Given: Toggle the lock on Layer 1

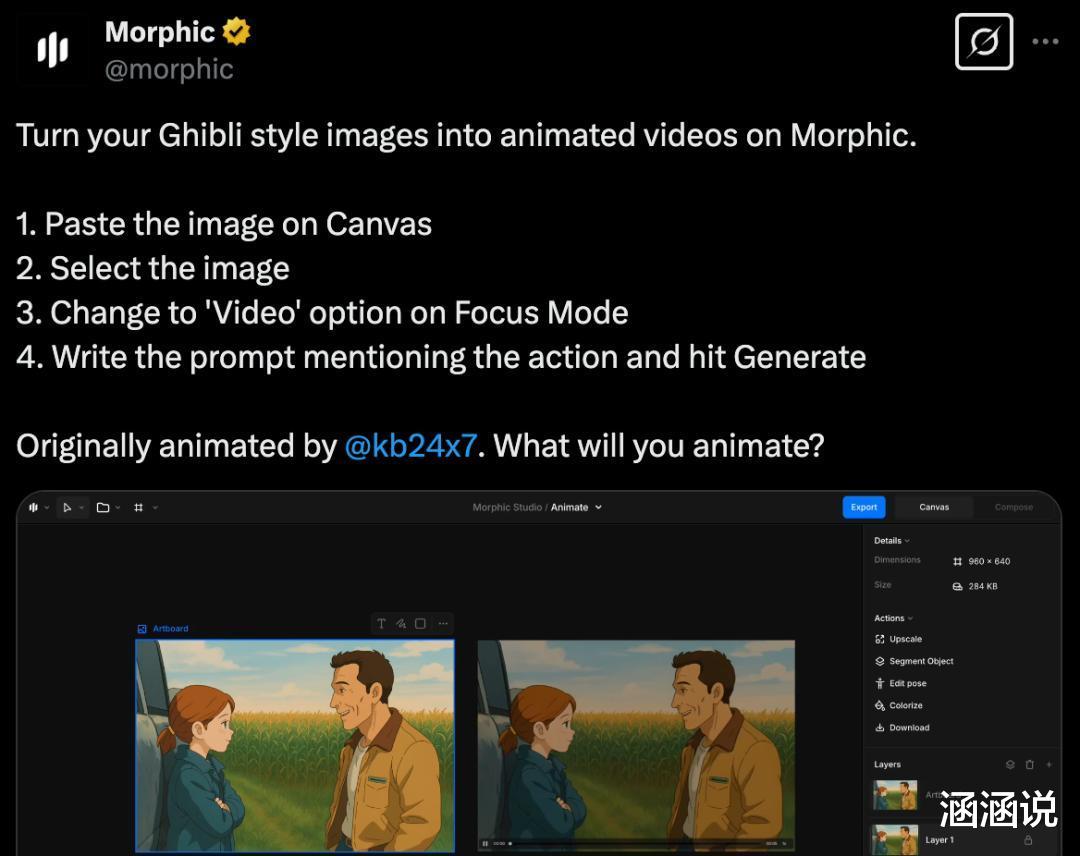Looking at the screenshot, I should (x=1028, y=840).
